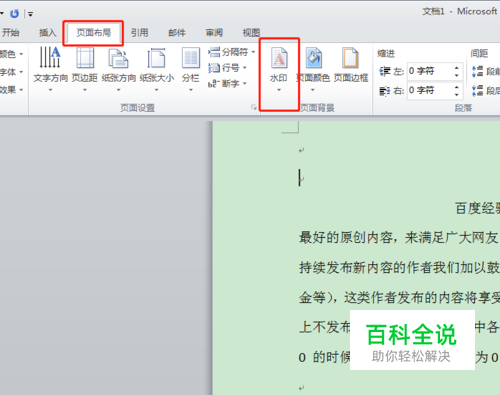Click the Hyphenation (断字) icon

coord(214,83)
